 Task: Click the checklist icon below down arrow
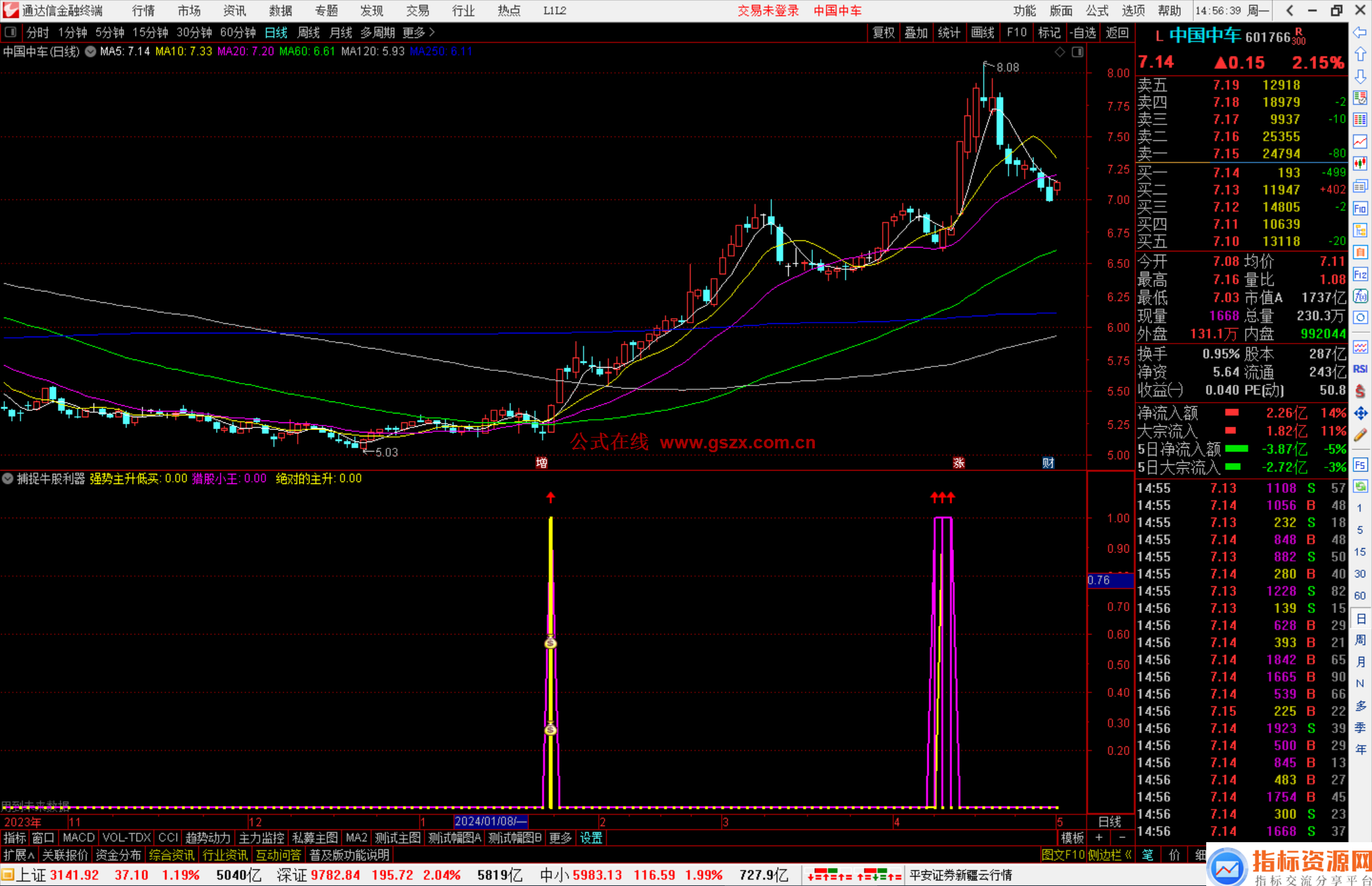pos(1360,98)
